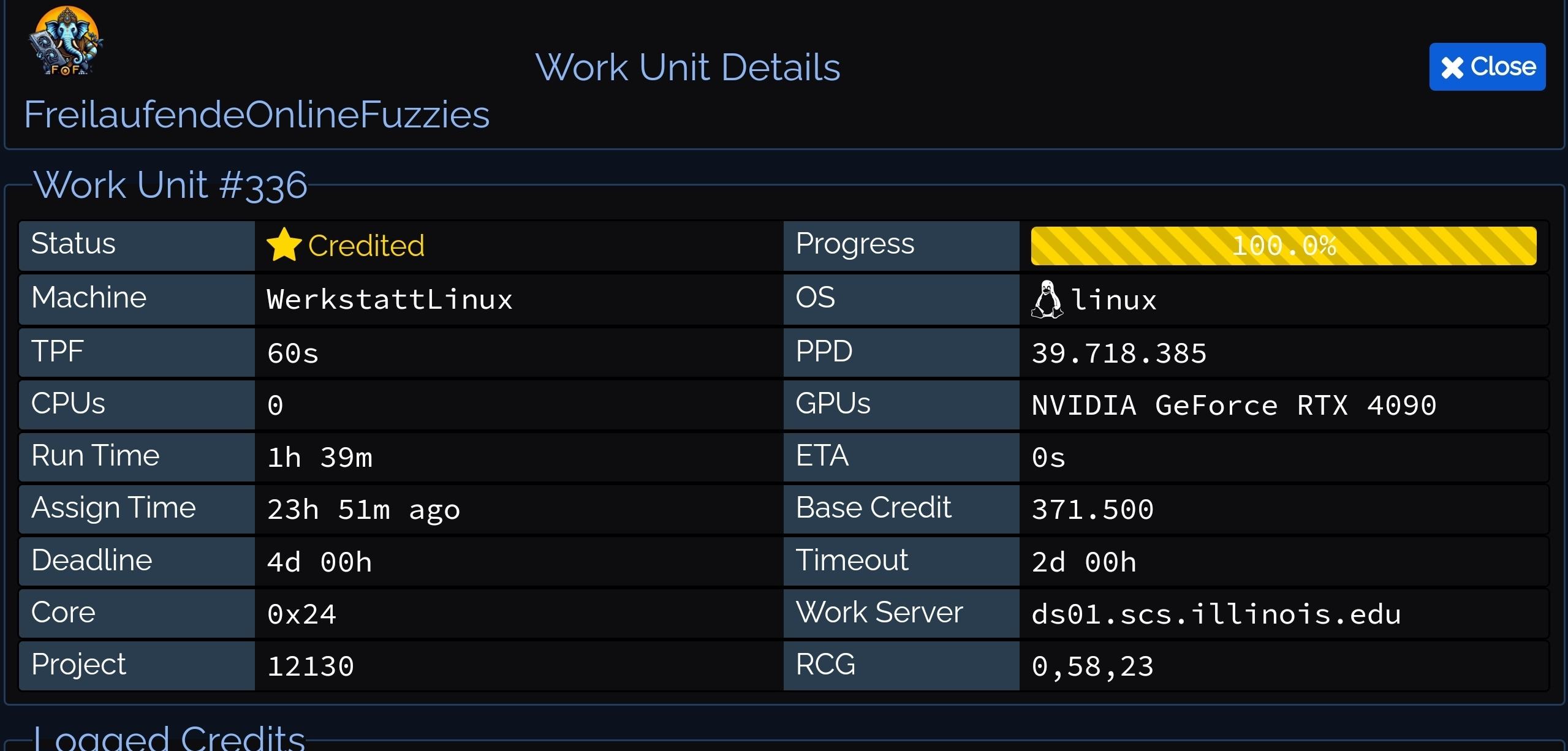Select the Base Credit value 371.500

1093,509
